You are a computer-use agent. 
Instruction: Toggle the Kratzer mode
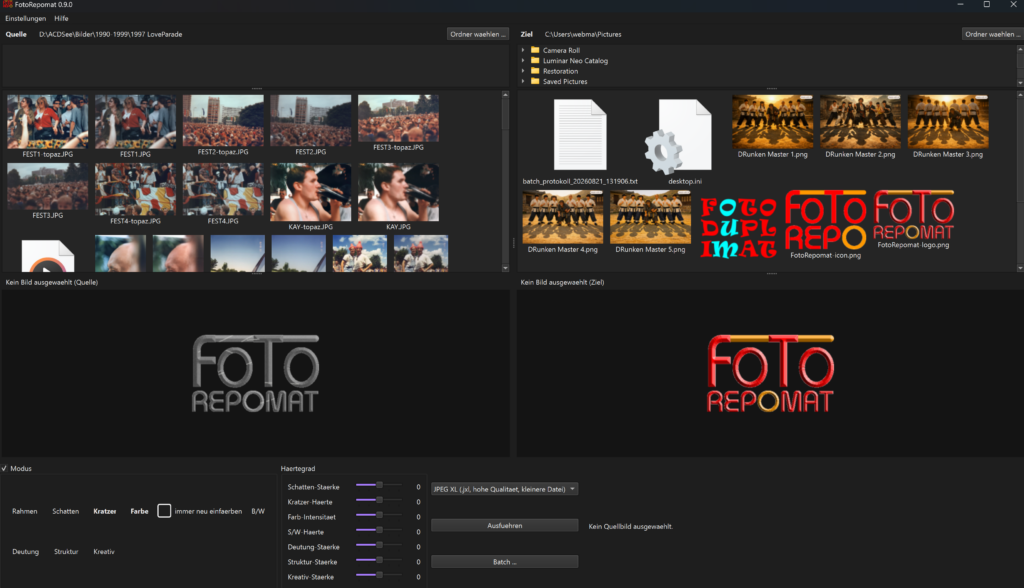(x=104, y=512)
